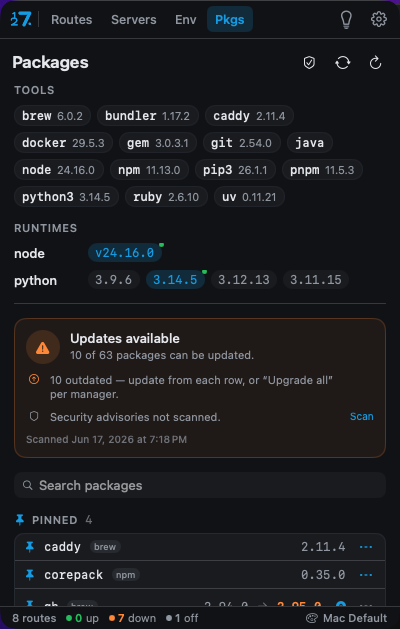Click the uv 0.11.21 tool chip
Viewport: 400px width, 629px height.
pos(249,197)
